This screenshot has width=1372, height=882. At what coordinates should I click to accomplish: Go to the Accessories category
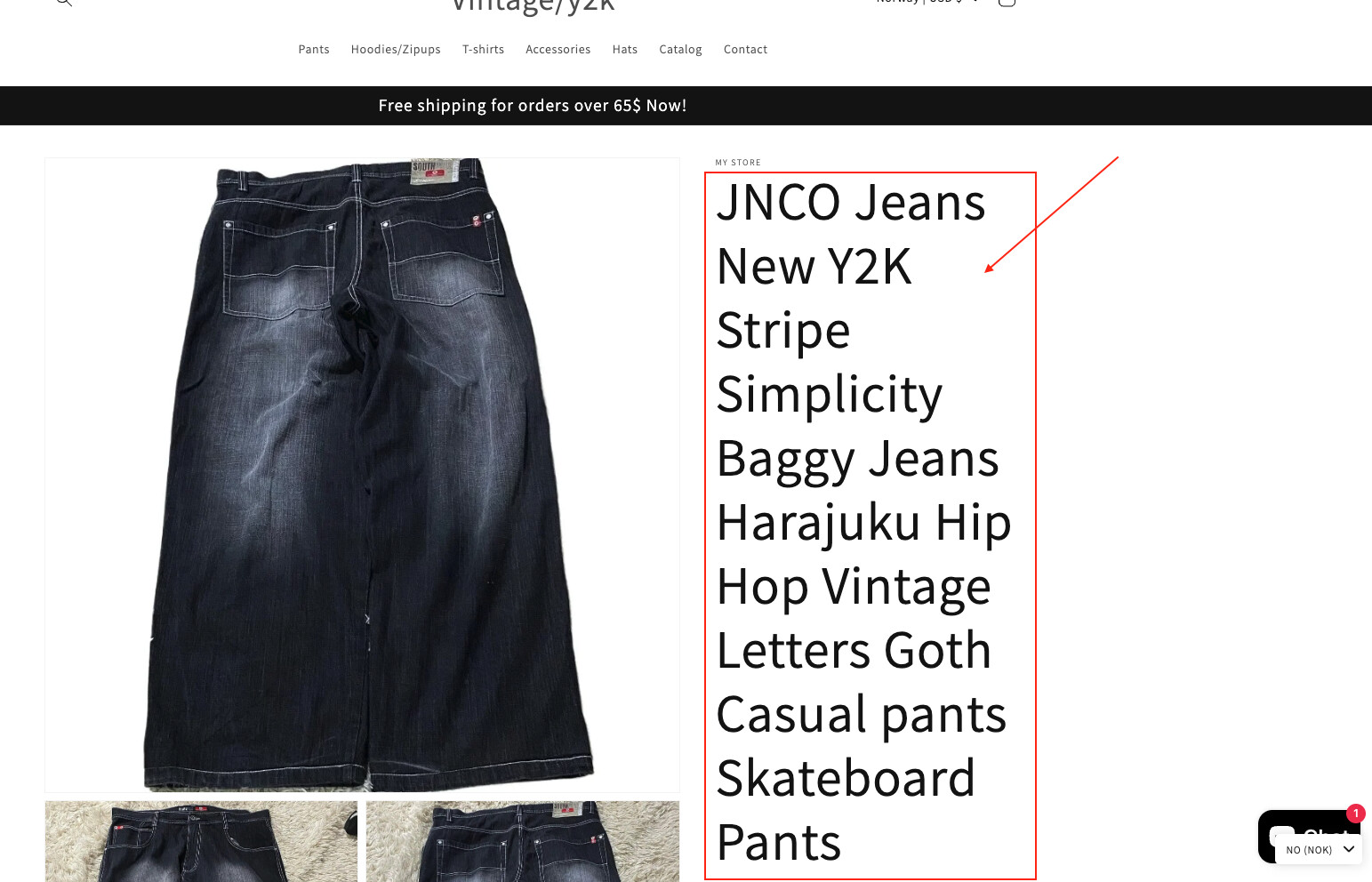(x=558, y=50)
